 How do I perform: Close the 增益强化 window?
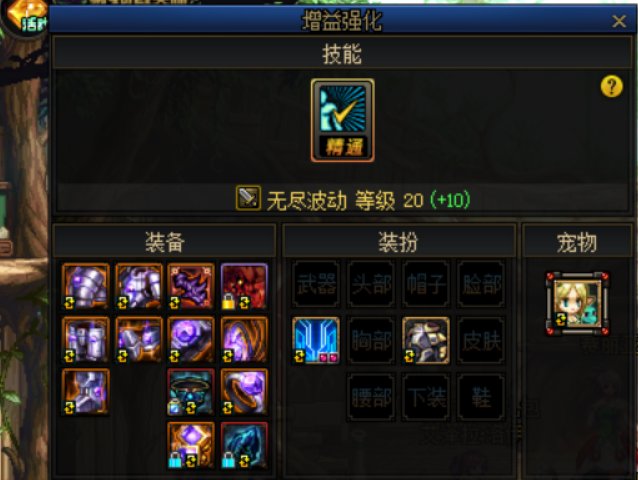(x=619, y=21)
